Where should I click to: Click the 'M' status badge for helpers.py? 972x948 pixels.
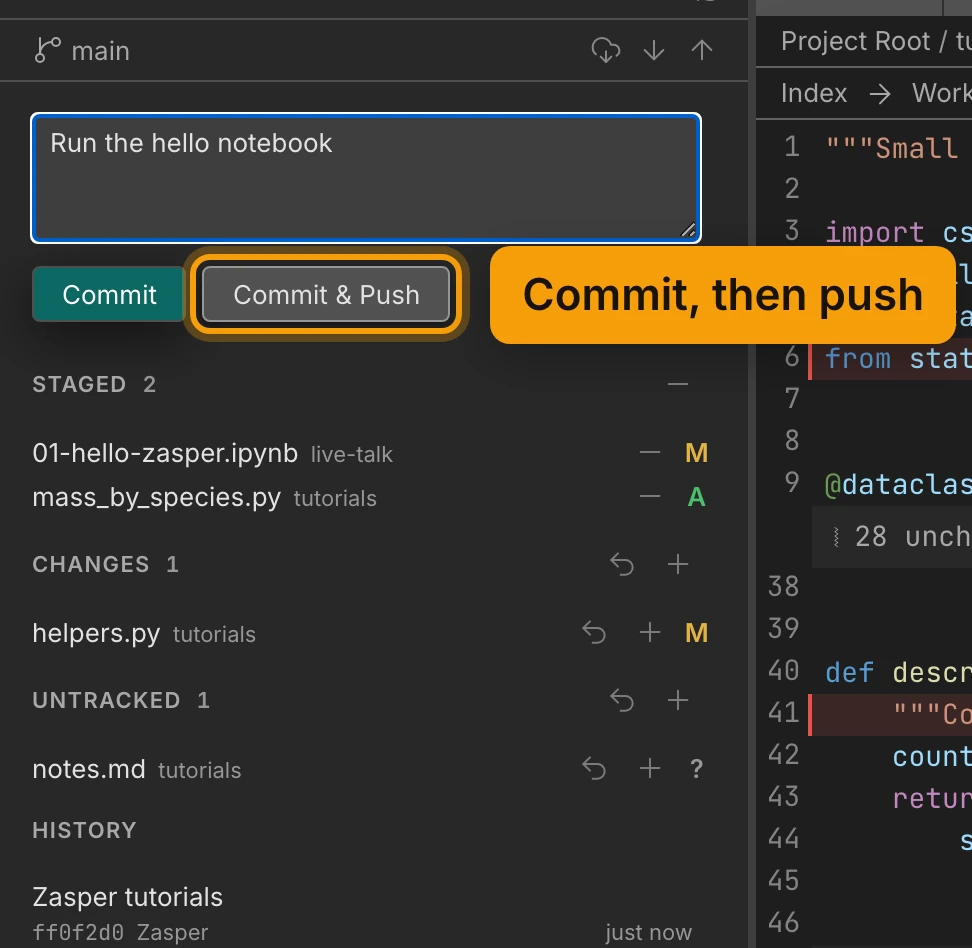pos(696,633)
